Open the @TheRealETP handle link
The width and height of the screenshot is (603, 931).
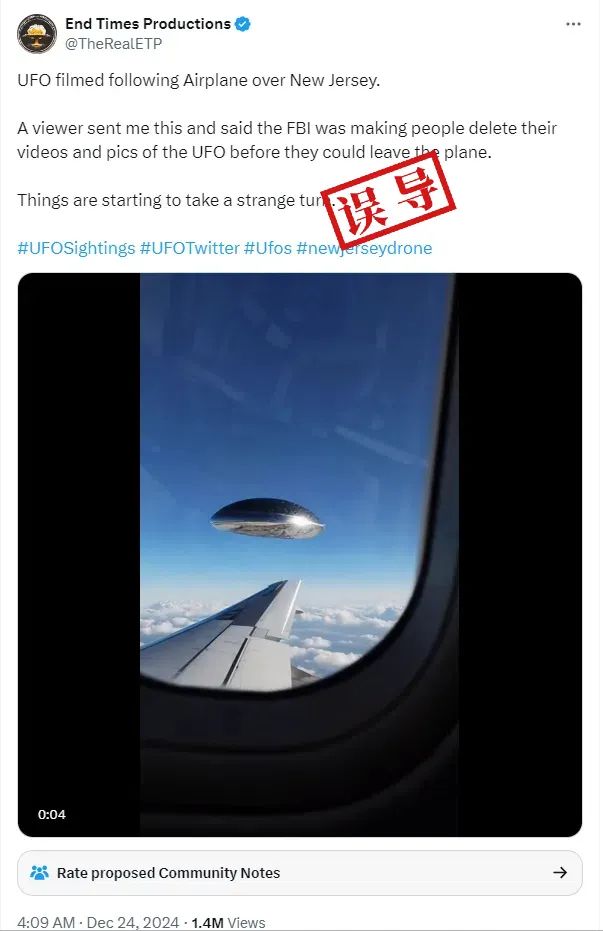coord(113,44)
